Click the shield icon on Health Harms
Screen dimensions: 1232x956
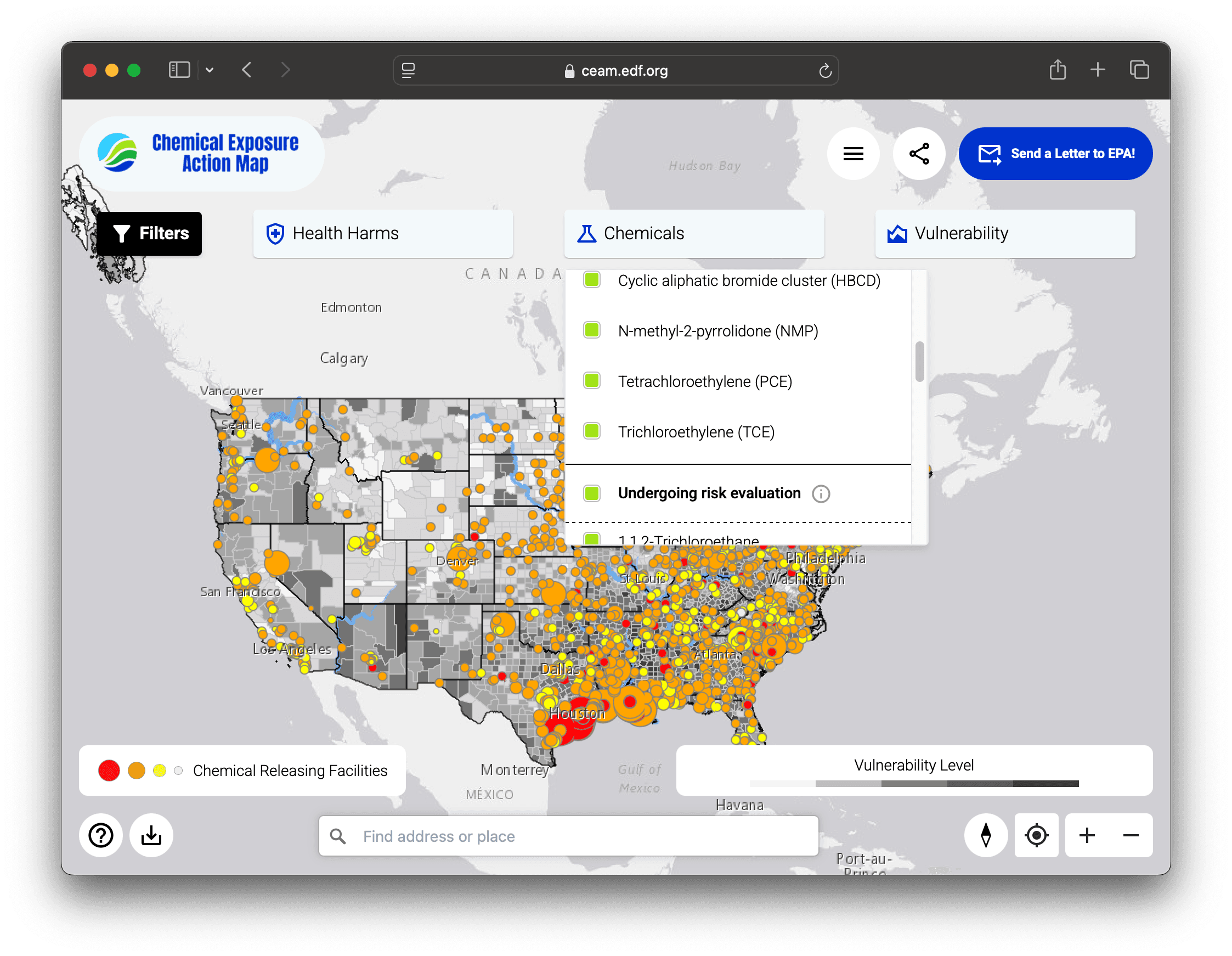point(275,233)
